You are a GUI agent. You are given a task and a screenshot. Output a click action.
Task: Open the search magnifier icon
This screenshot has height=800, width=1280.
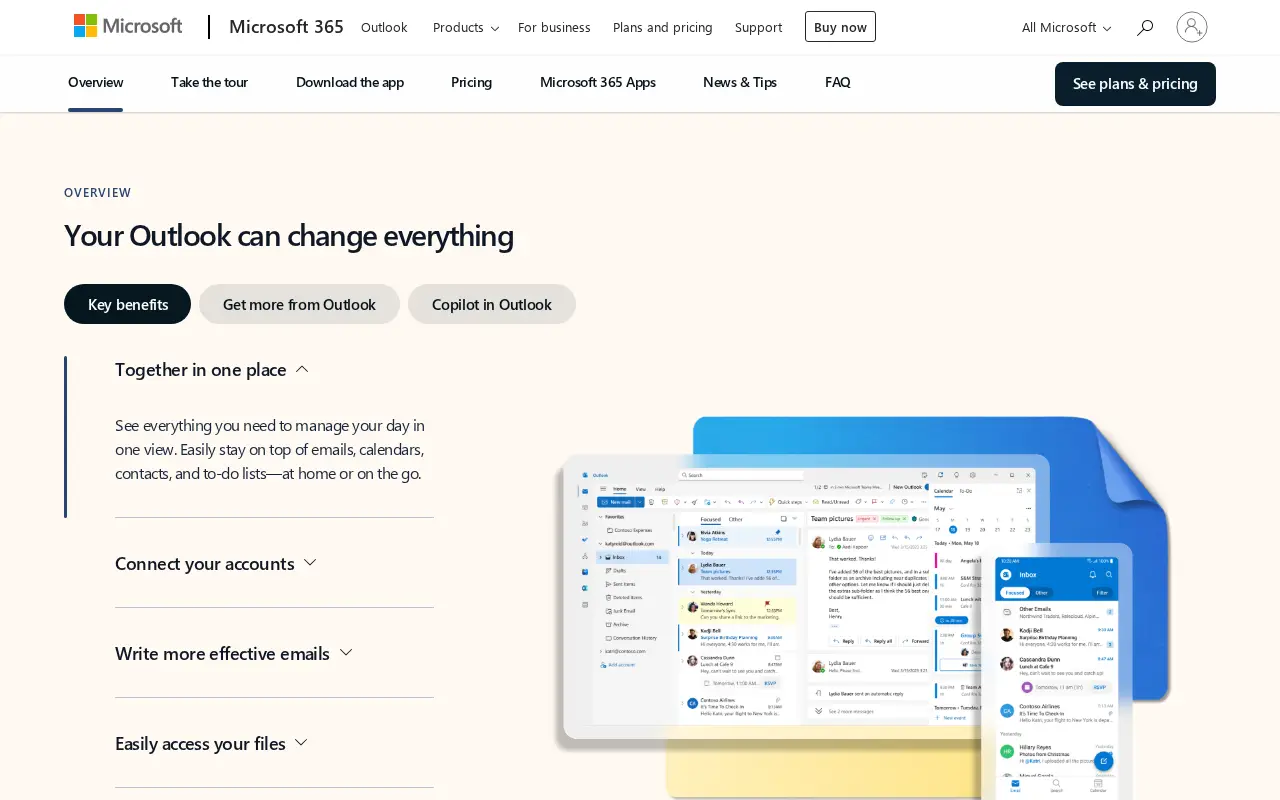point(1145,27)
